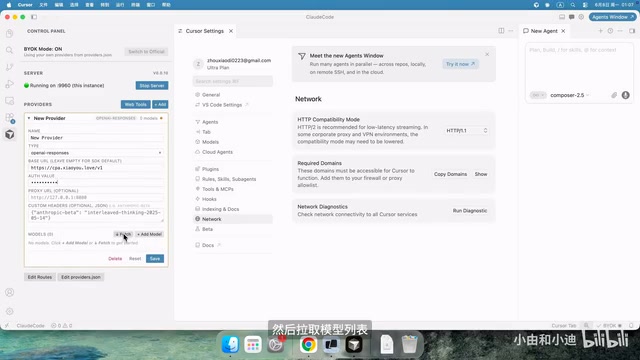Click Web Tools button
Viewport: 640px width, 360px height.
[136, 104]
